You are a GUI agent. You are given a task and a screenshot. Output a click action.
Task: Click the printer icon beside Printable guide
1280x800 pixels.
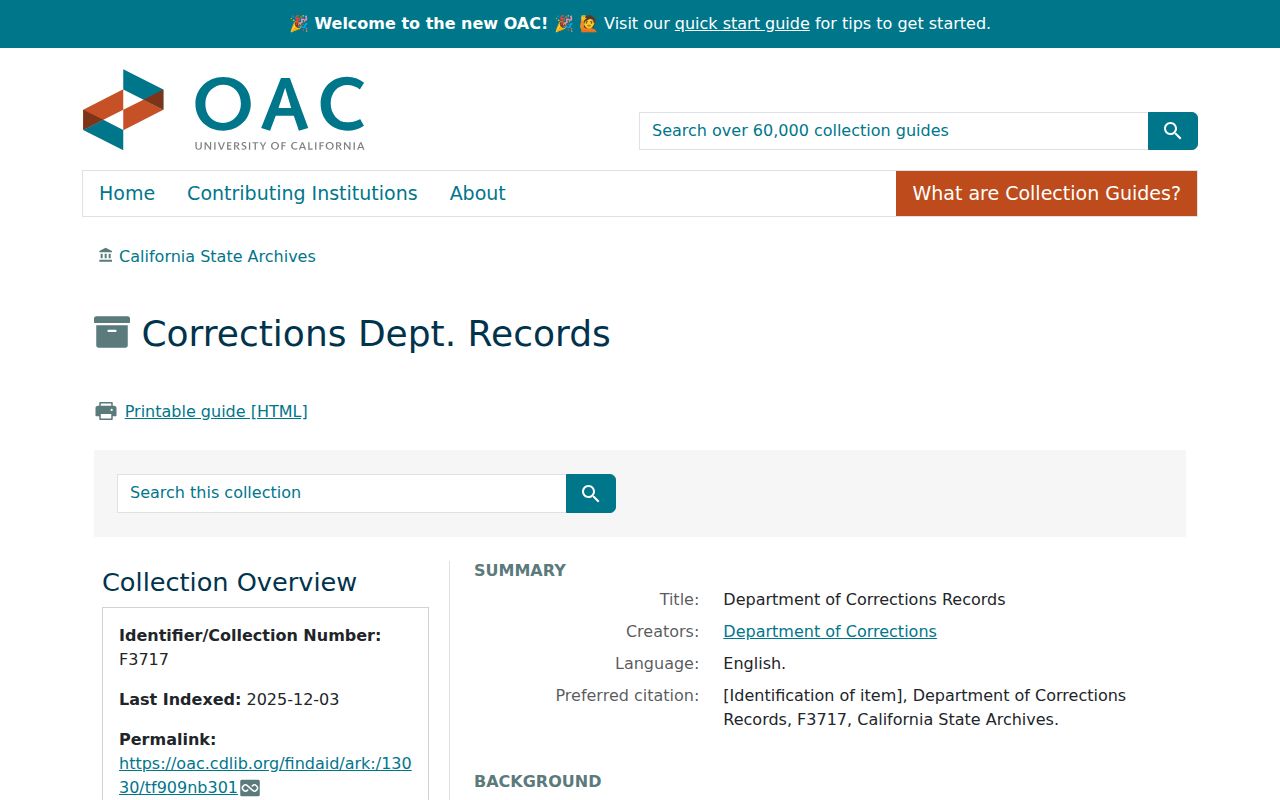pos(106,411)
